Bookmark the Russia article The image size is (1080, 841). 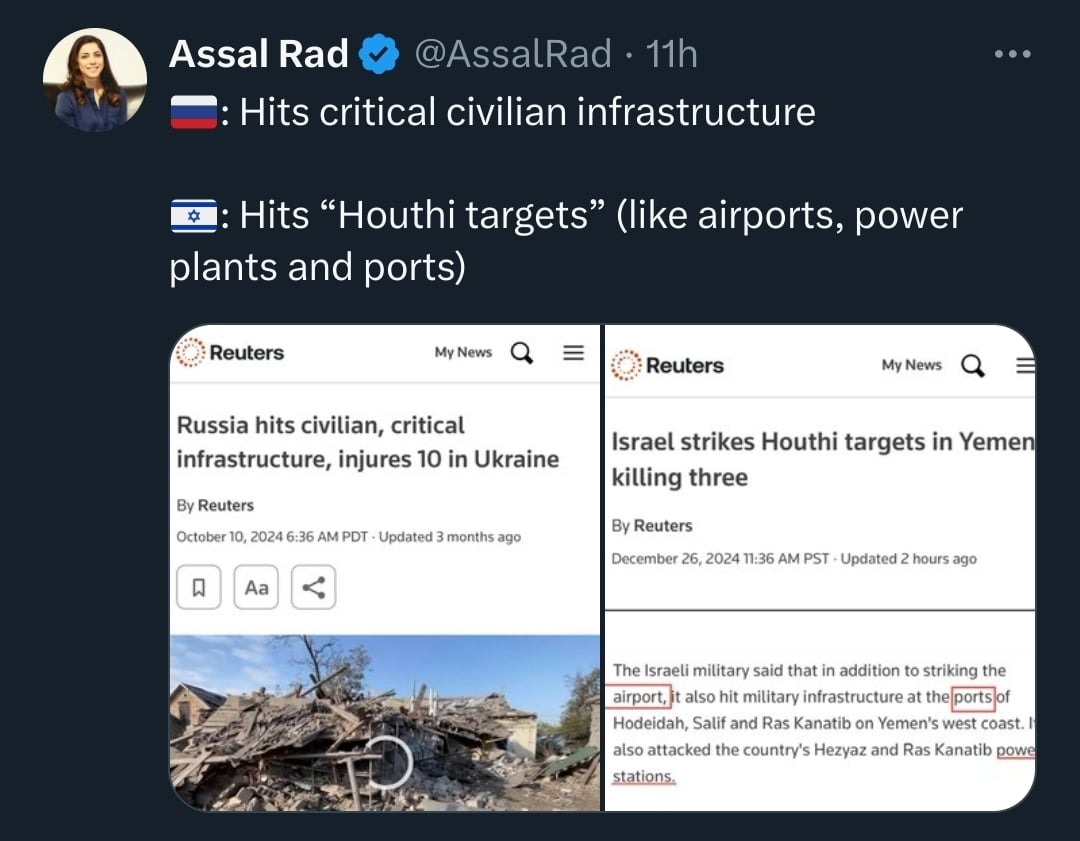tap(198, 587)
